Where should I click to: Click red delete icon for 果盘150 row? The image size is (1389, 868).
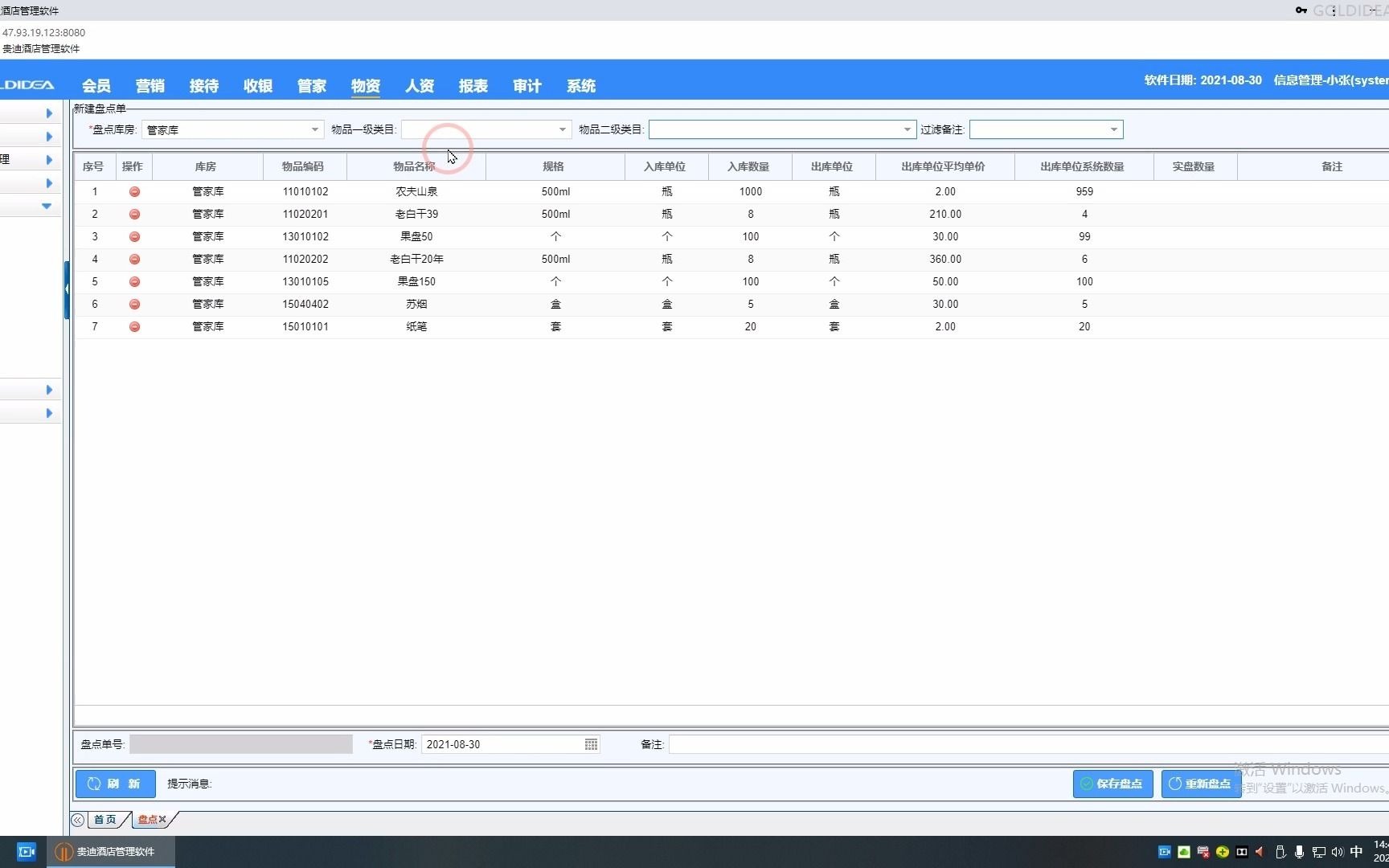(134, 281)
